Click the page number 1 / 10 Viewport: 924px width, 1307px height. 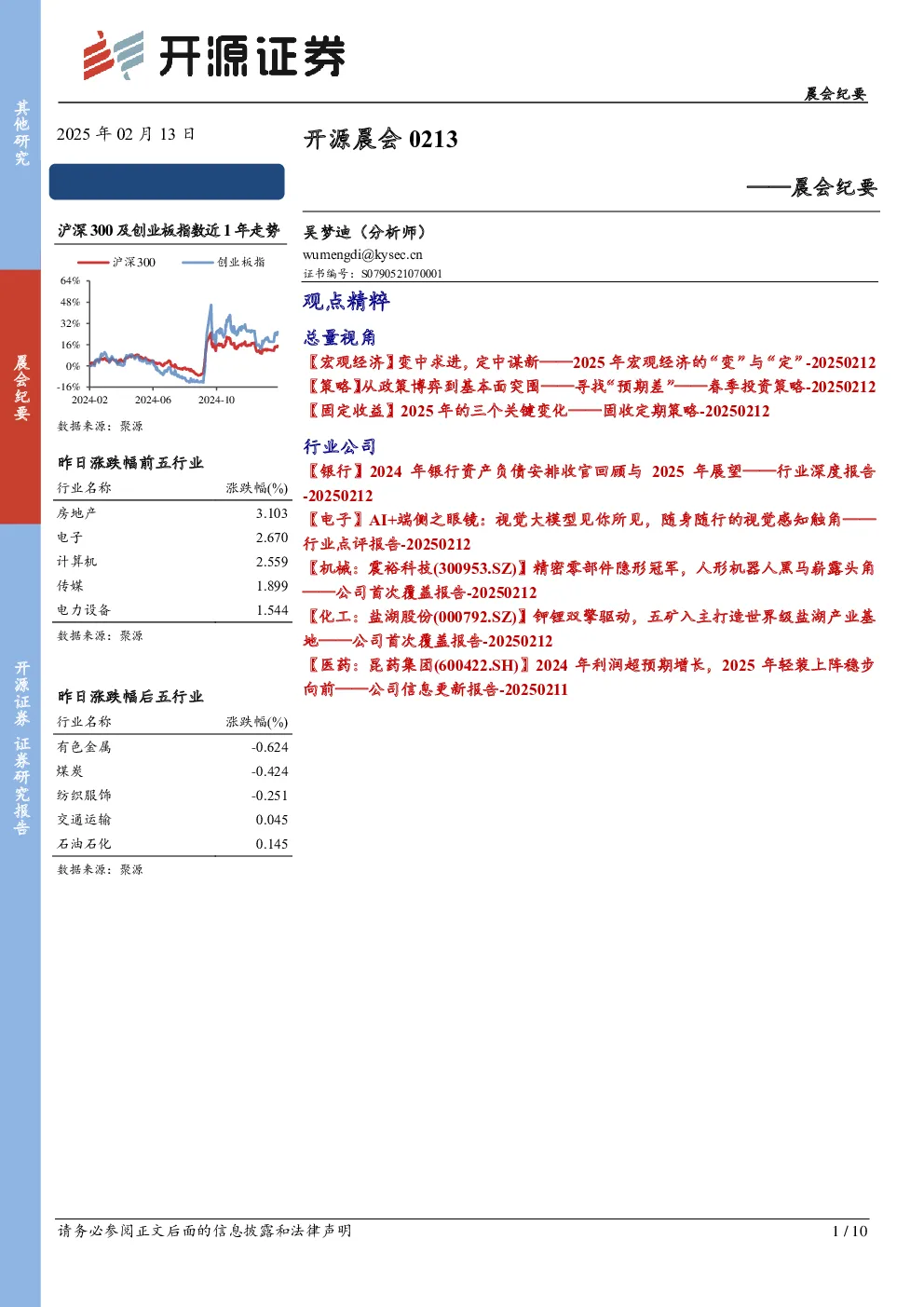(849, 1232)
